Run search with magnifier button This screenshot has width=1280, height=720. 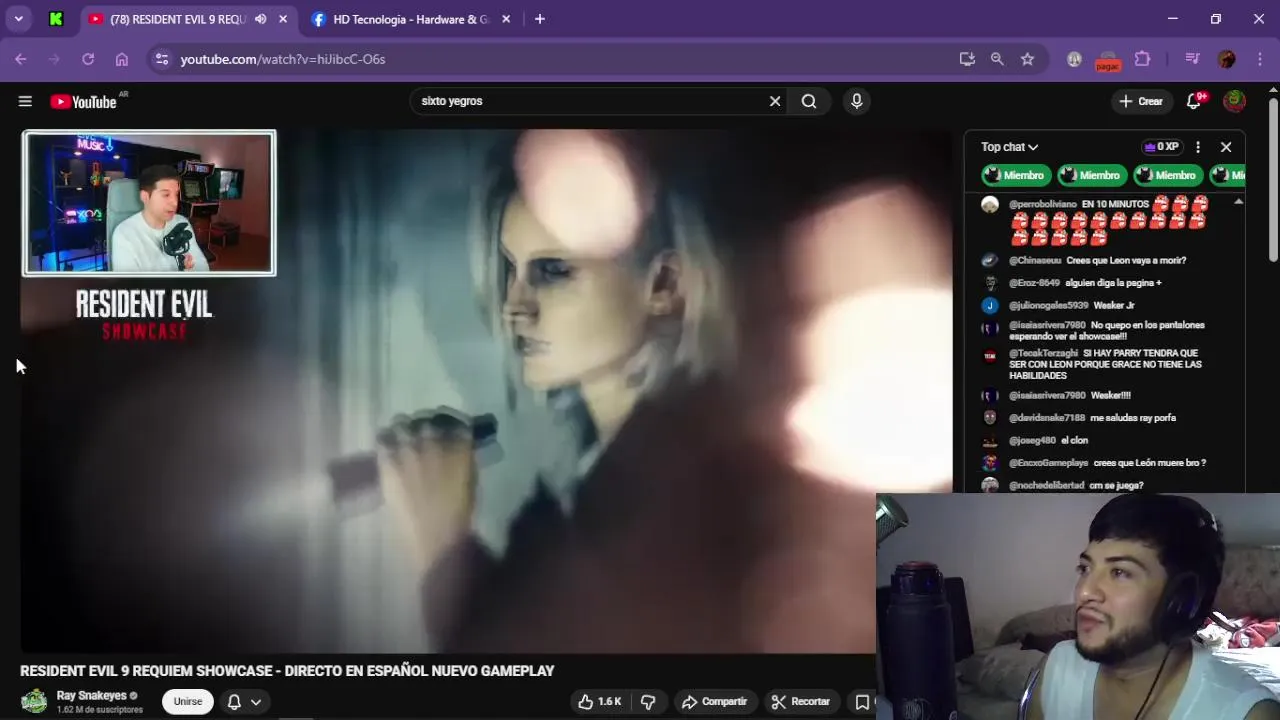[x=809, y=101]
